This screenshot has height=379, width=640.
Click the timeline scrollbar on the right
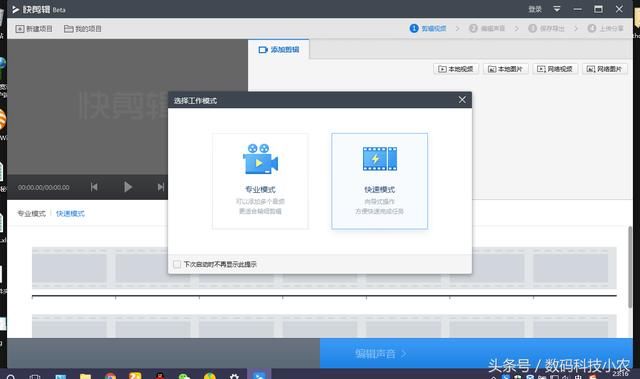click(630, 267)
